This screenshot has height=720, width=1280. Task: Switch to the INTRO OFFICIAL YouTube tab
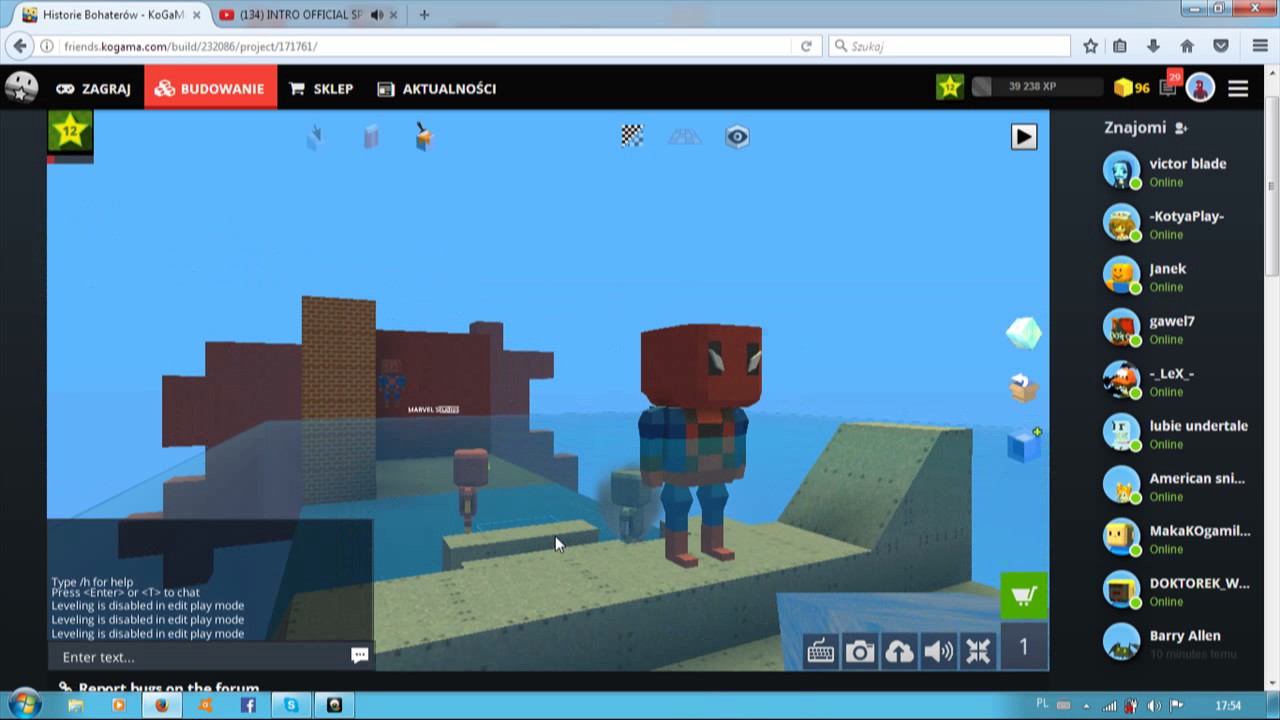click(x=300, y=15)
